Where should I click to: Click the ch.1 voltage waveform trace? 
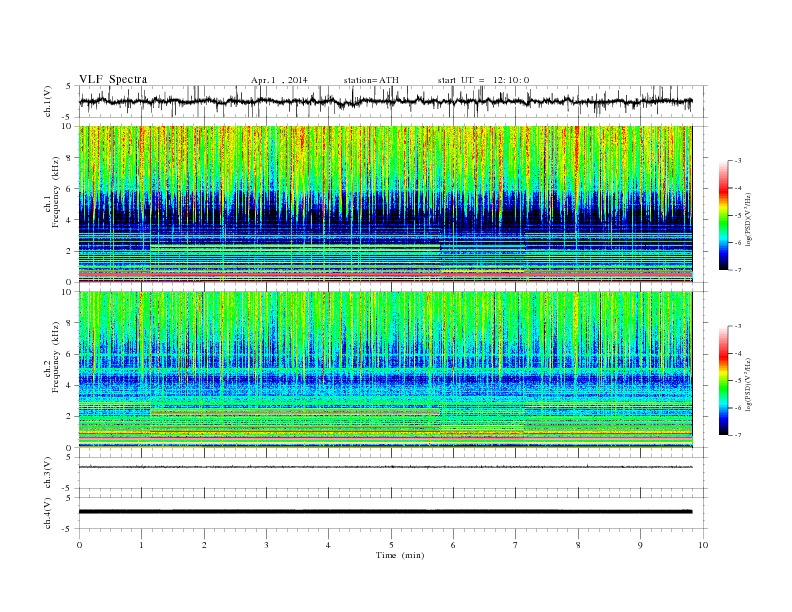pyautogui.click(x=385, y=101)
